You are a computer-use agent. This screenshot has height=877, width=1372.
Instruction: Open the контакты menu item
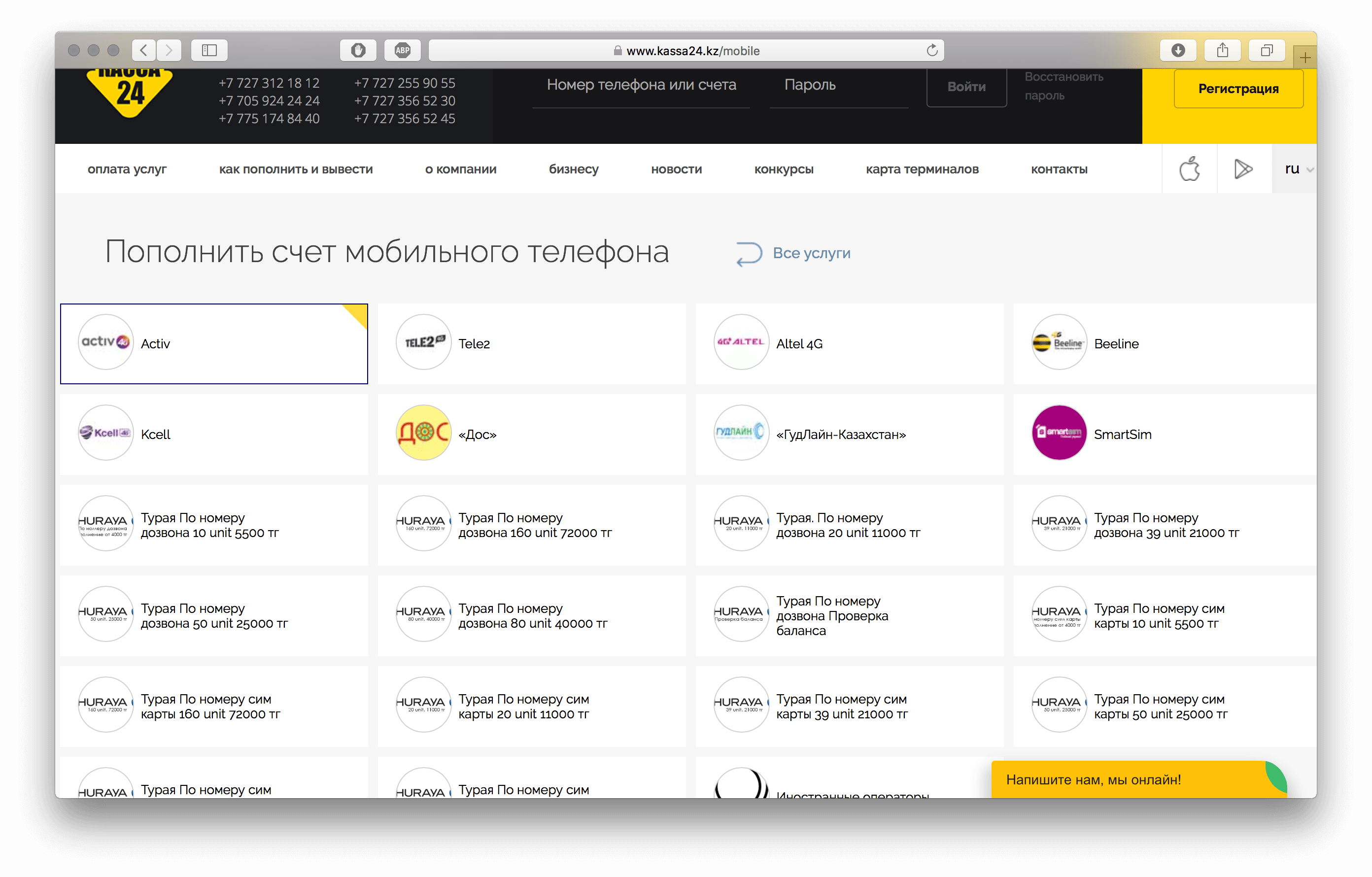point(1059,169)
